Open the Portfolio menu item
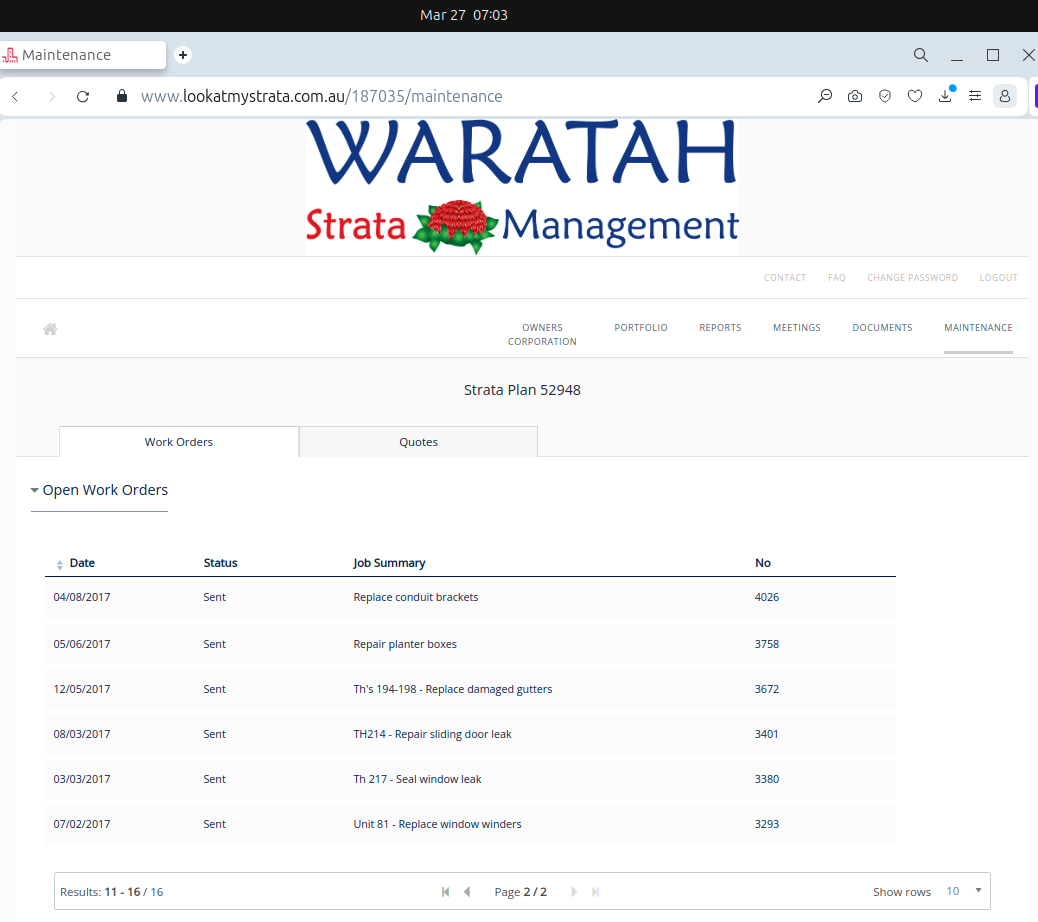Viewport: 1038px width, 922px height. point(641,328)
